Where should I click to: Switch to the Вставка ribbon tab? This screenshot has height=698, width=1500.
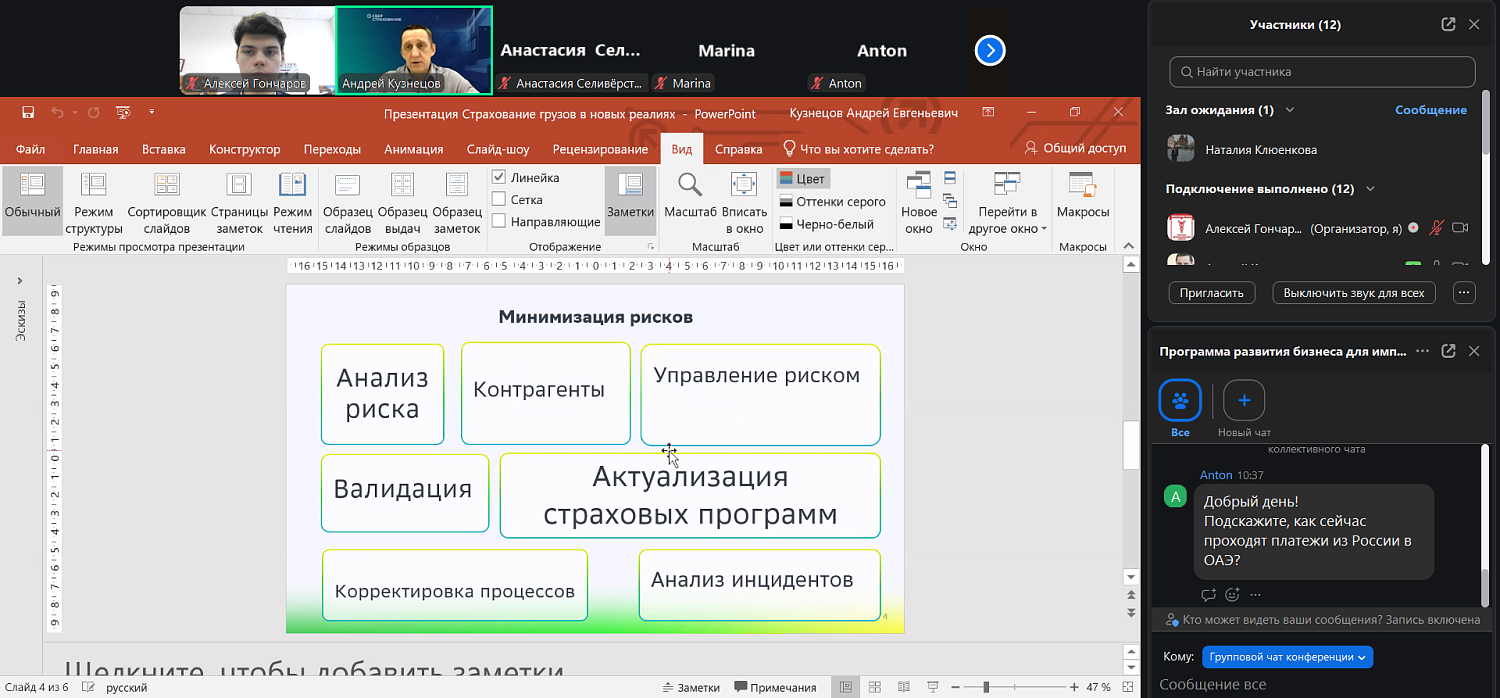pyautogui.click(x=162, y=148)
